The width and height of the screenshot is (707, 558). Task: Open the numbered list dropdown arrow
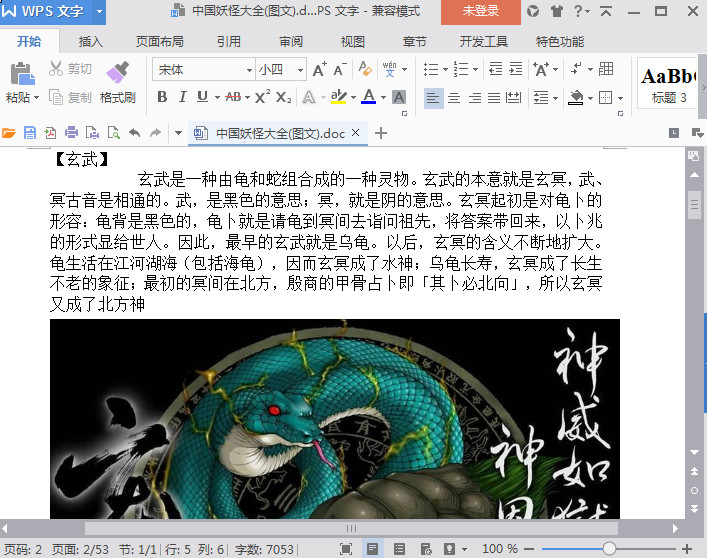click(x=475, y=69)
